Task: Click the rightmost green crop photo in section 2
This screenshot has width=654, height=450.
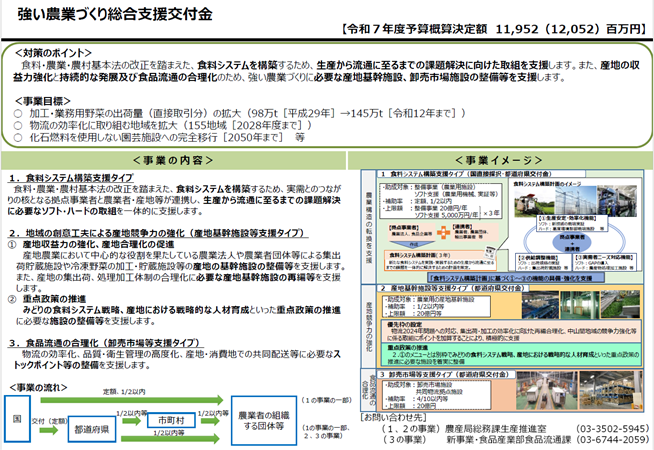Action: (621, 304)
